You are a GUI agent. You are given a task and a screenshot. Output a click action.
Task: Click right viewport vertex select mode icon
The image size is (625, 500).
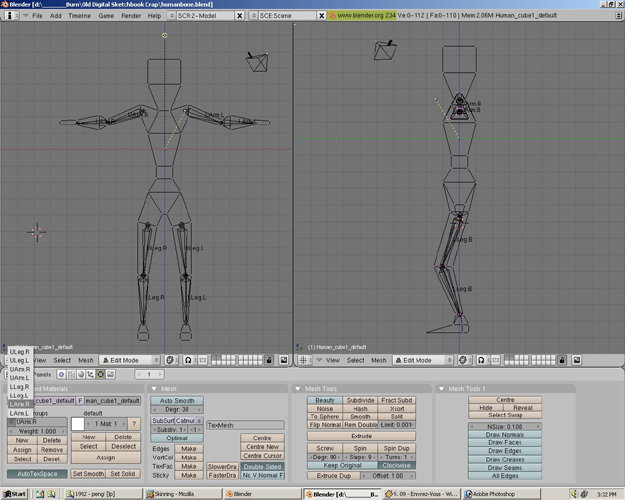(x=495, y=360)
